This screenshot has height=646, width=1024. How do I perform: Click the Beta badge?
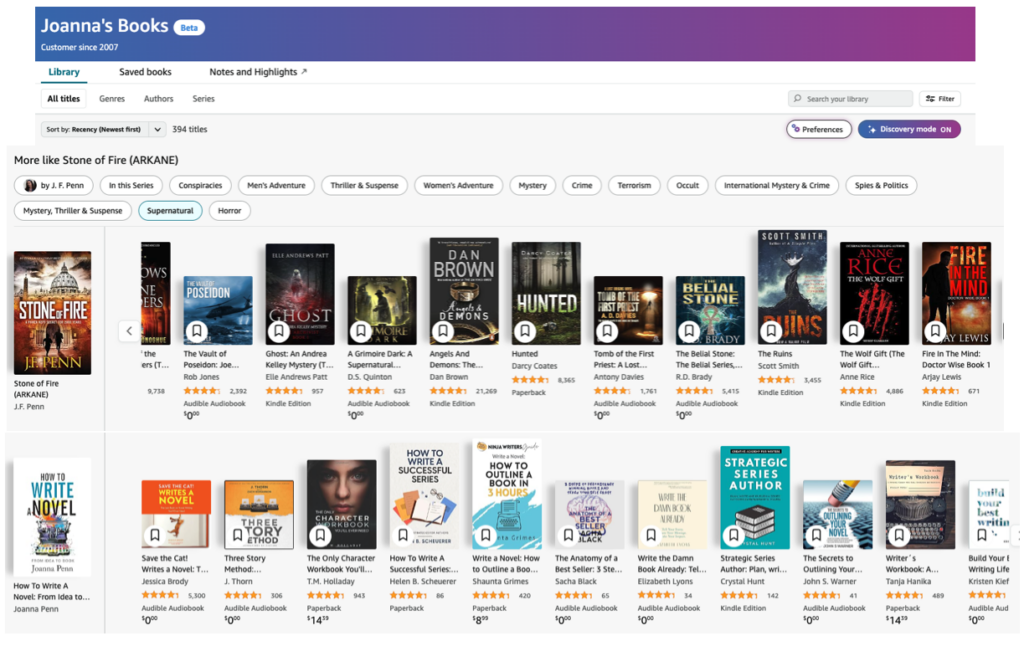pyautogui.click(x=189, y=27)
